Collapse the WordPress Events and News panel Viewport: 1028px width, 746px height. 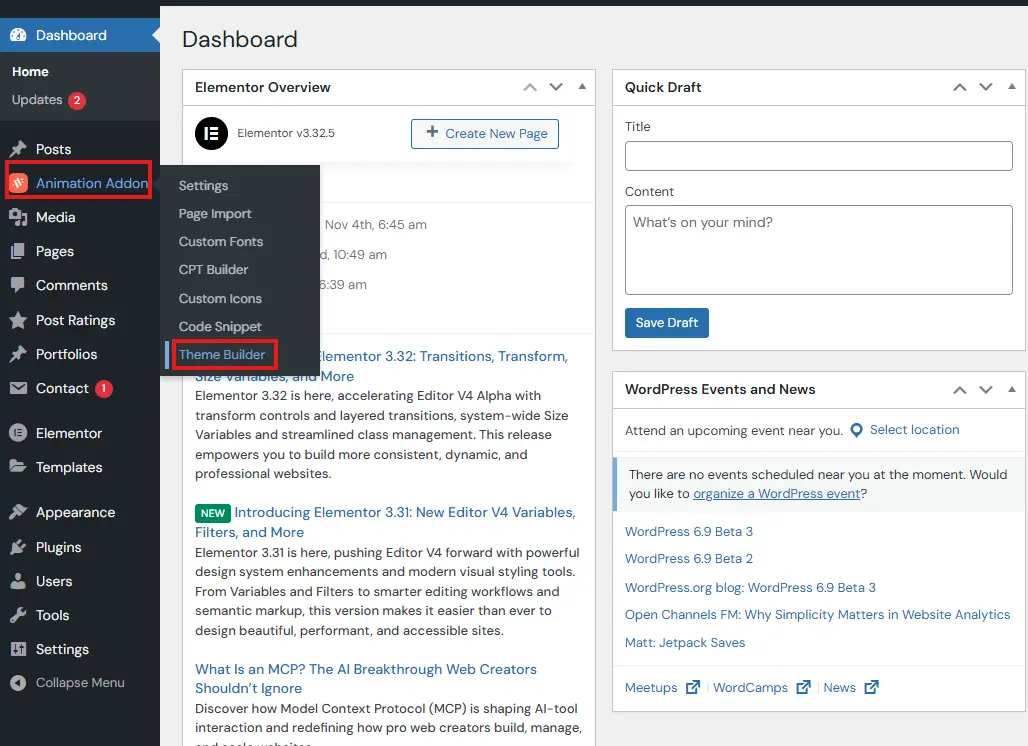point(1012,389)
